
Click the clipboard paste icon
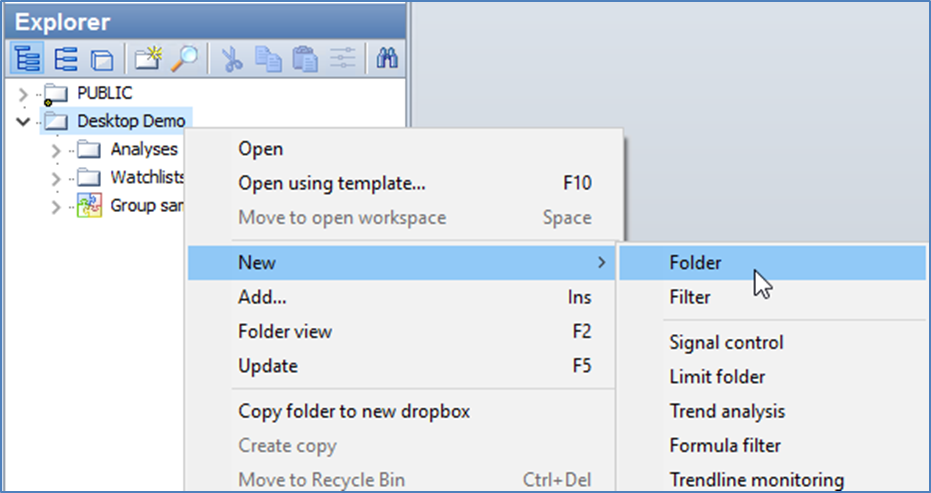tap(304, 60)
